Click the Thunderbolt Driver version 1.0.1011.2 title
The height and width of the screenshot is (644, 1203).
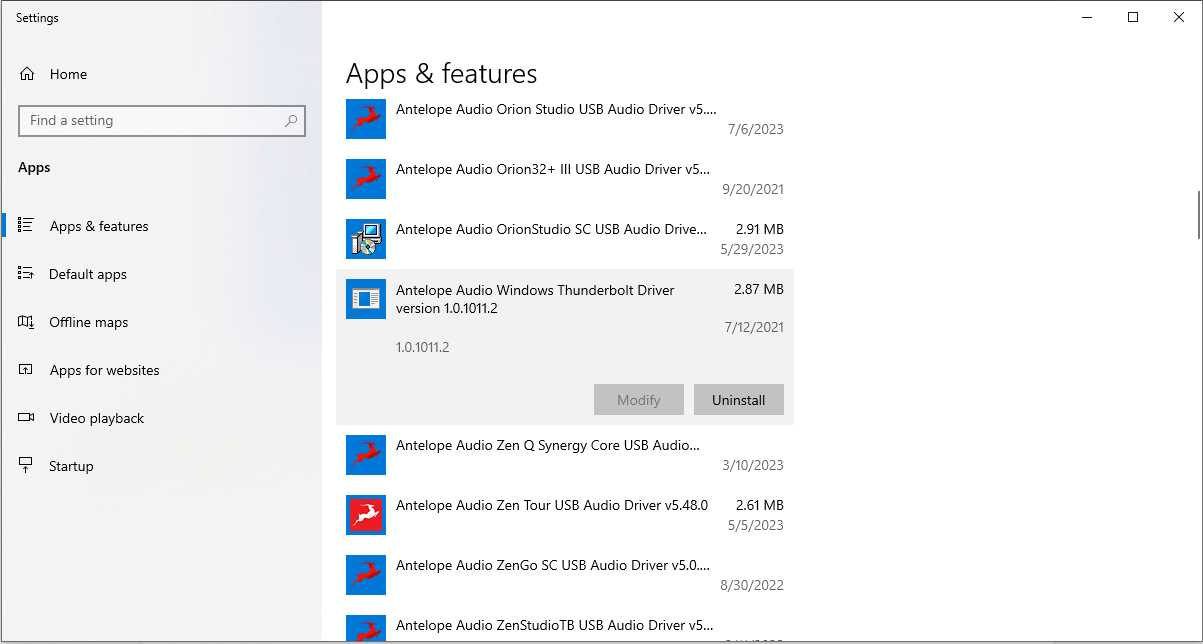pos(535,299)
